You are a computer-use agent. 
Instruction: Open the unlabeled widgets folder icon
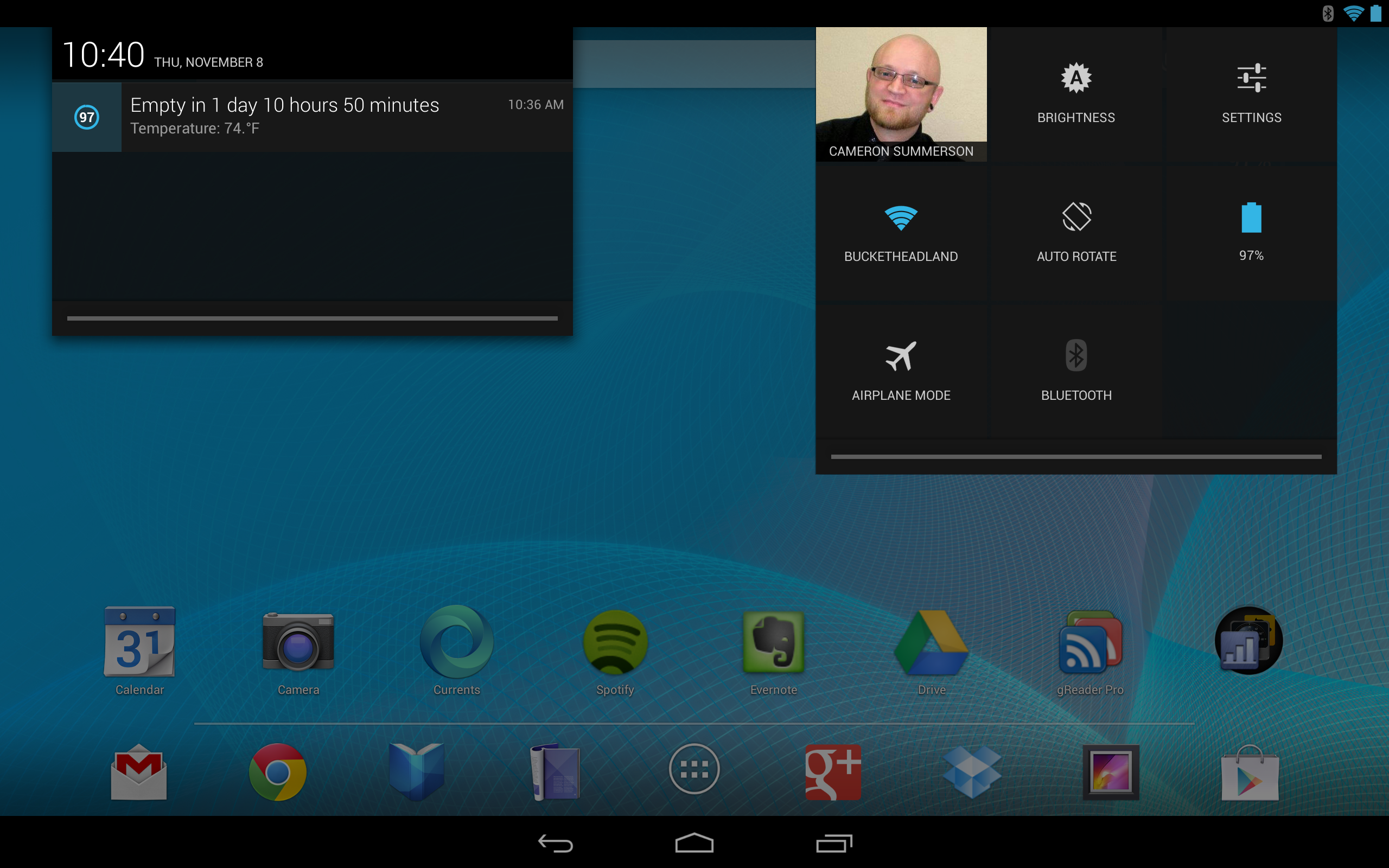[x=1249, y=641]
